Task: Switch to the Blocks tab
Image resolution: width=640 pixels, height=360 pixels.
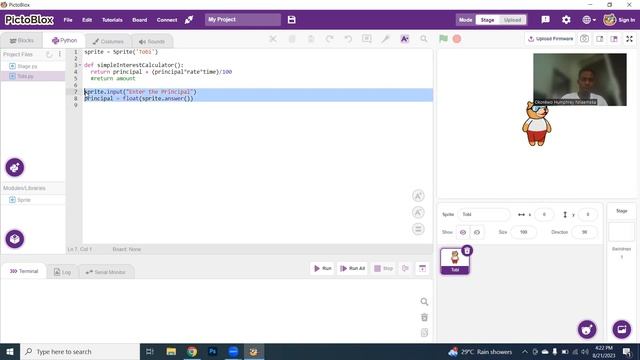Action: point(22,41)
